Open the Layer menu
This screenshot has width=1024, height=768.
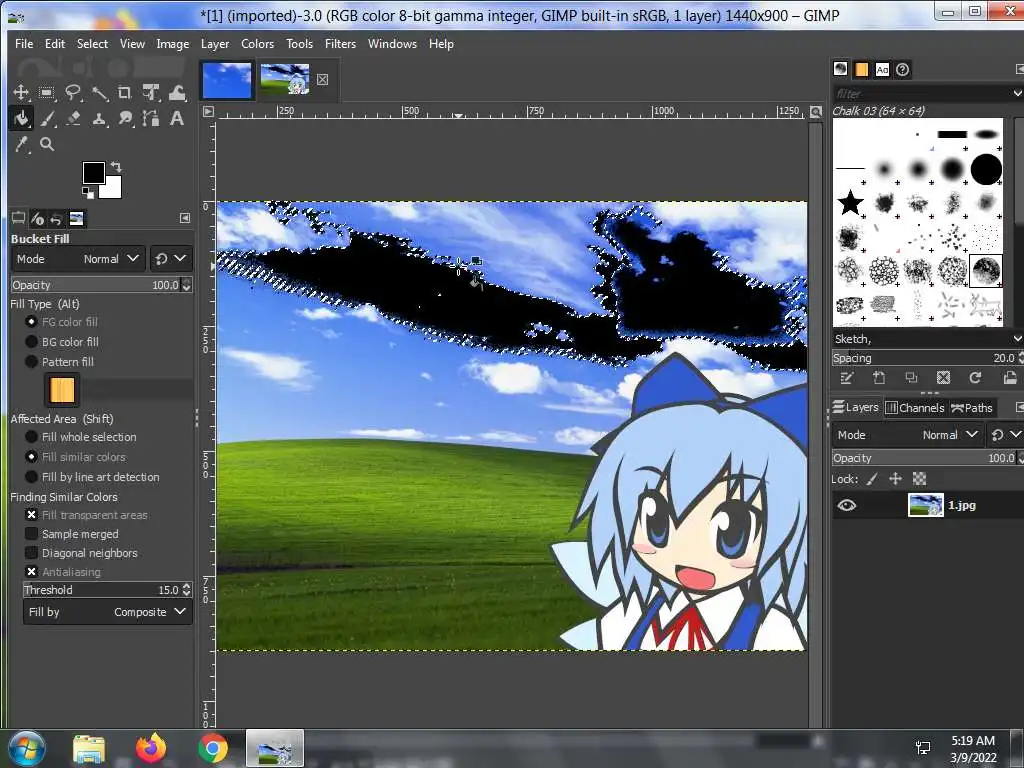215,44
